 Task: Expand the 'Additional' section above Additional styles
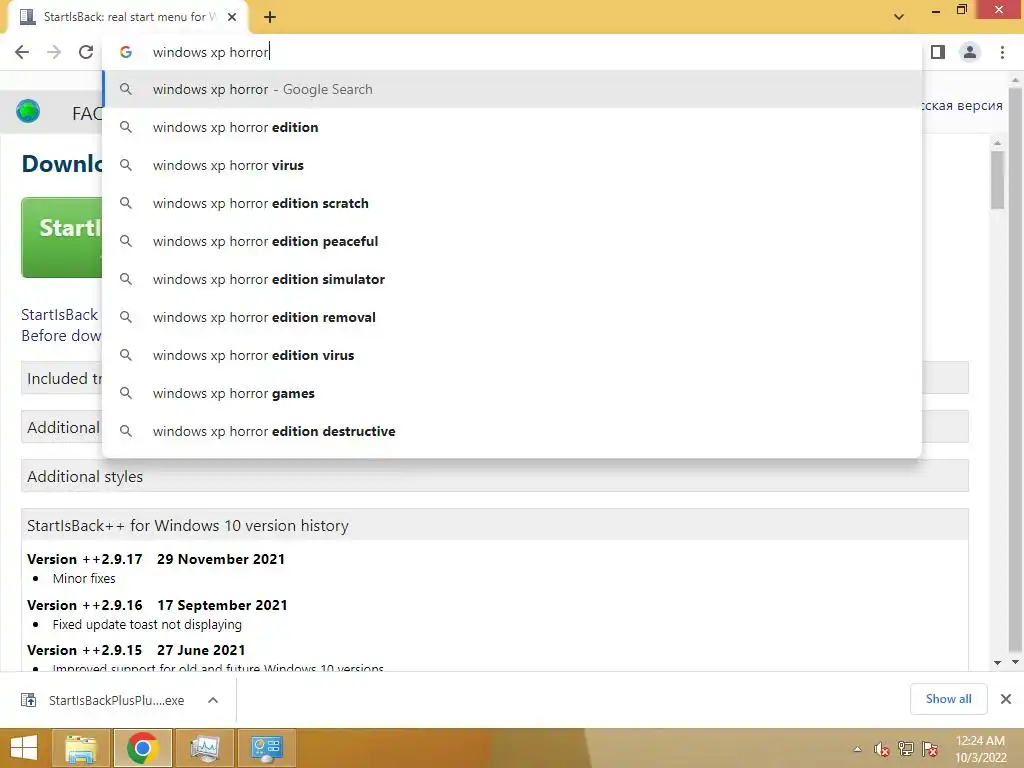[x=62, y=427]
